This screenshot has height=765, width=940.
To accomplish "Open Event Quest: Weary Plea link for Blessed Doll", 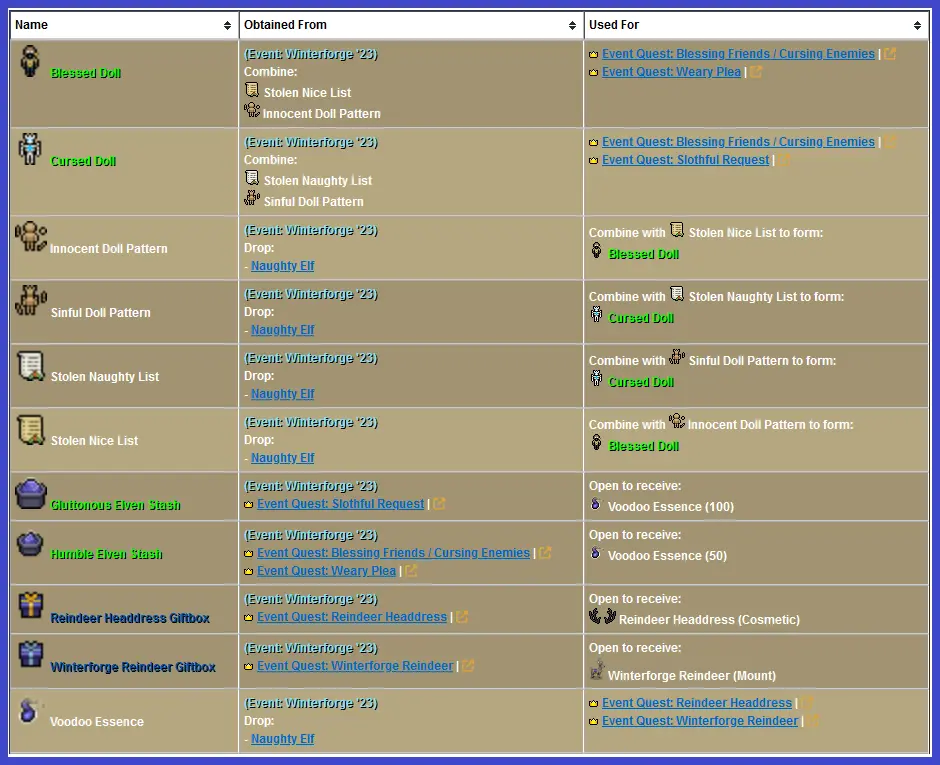I will pyautogui.click(x=671, y=72).
